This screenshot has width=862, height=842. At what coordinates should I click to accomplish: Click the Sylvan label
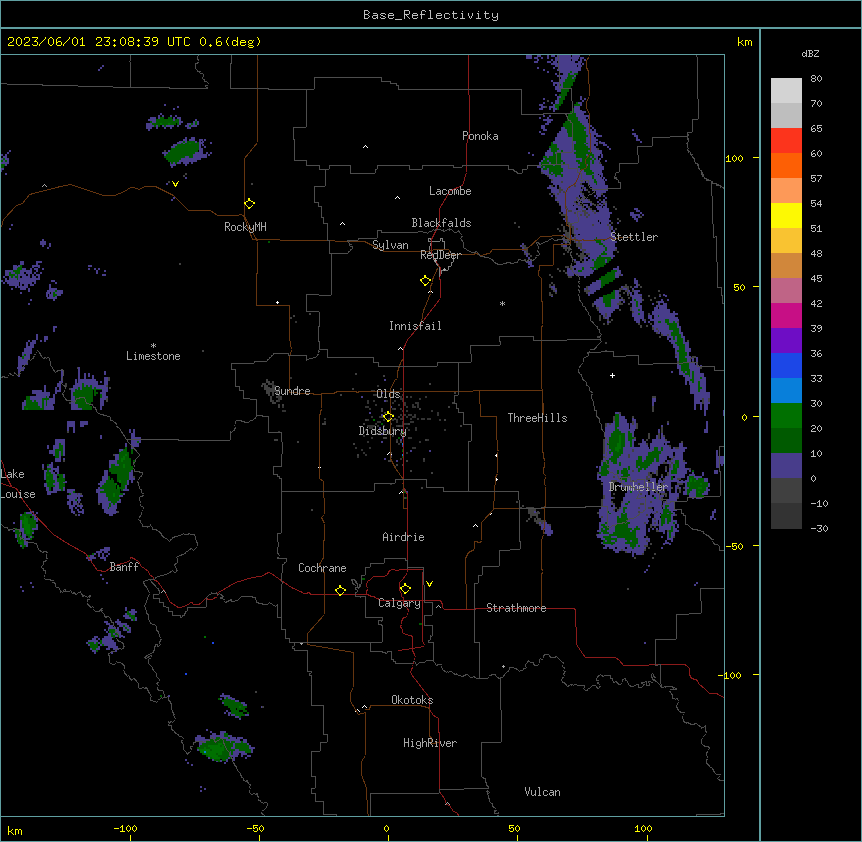390,245
